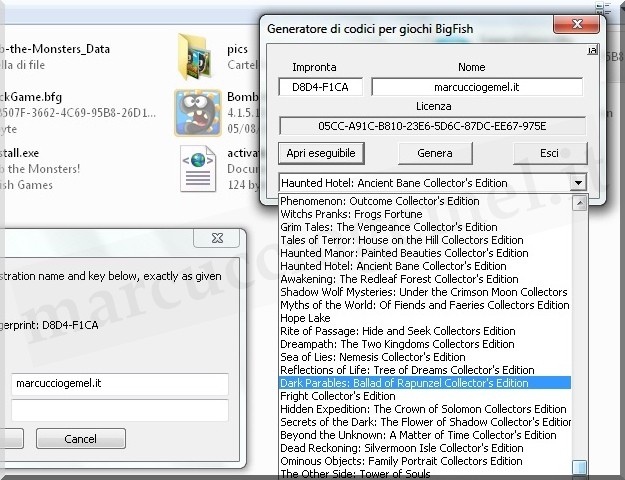The height and width of the screenshot is (480, 625).
Task: Click the Nome field in generator
Action: pyautogui.click(x=477, y=87)
